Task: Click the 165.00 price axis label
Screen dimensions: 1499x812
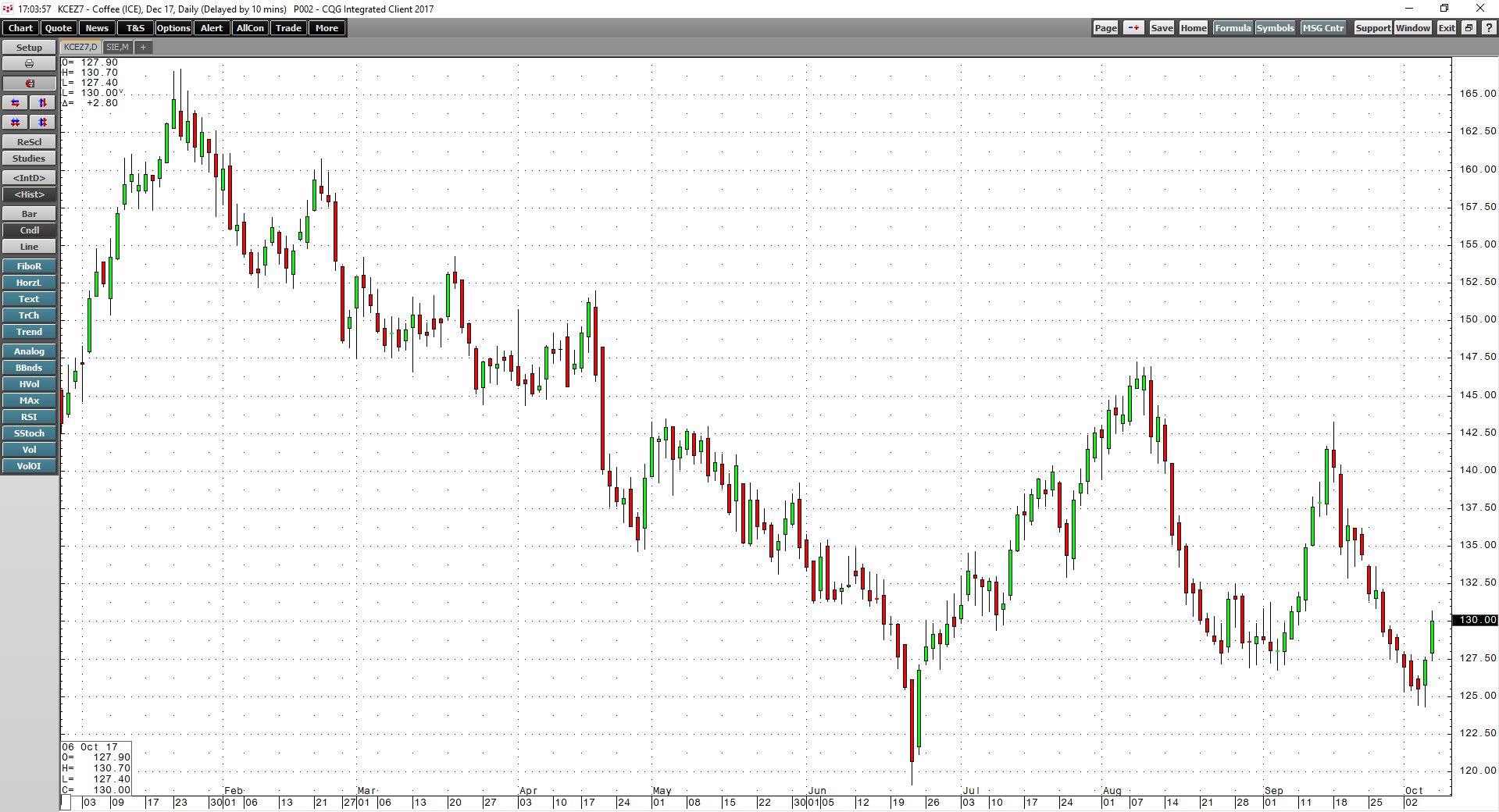Action: click(1478, 94)
